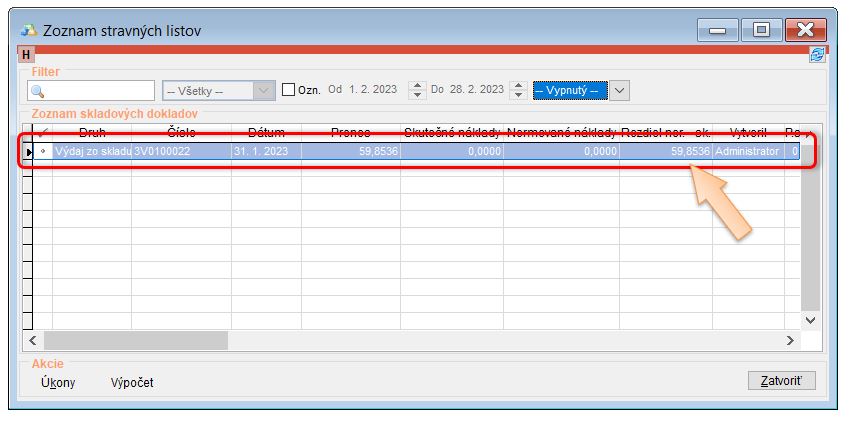The height and width of the screenshot is (445, 852).
Task: Open the Úkony menu
Action: [58, 383]
